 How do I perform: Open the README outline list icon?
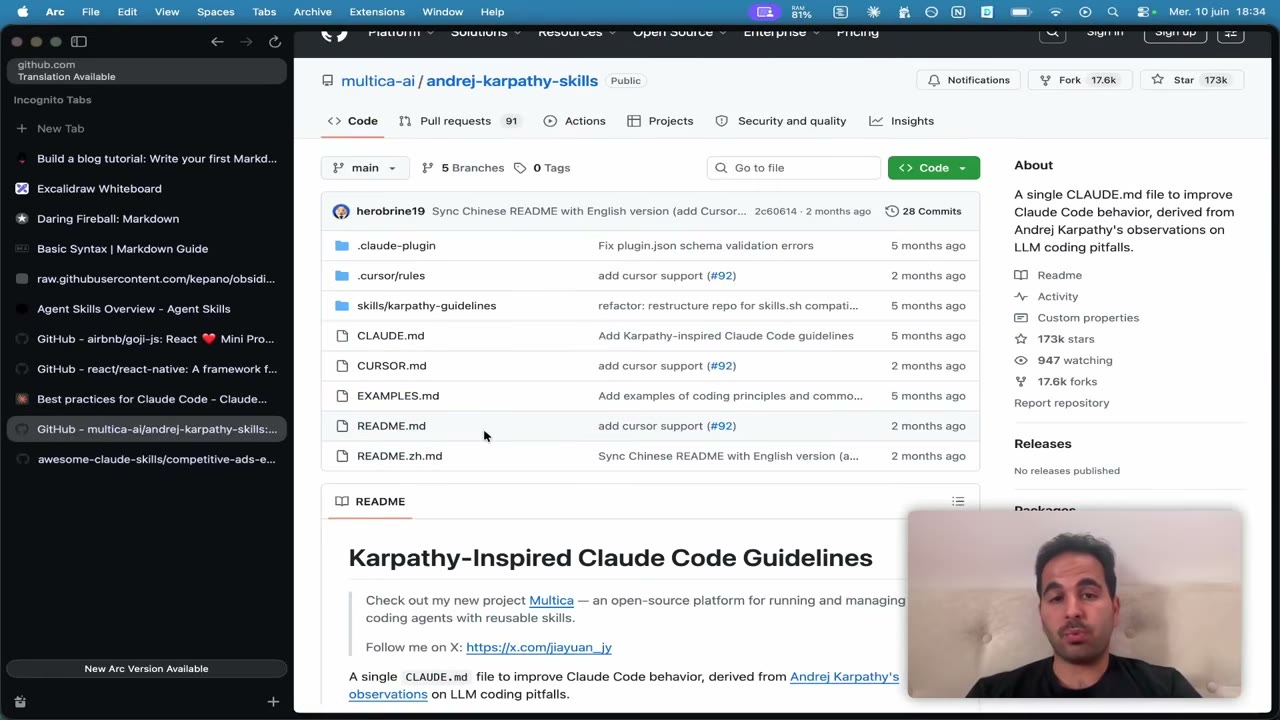[958, 501]
